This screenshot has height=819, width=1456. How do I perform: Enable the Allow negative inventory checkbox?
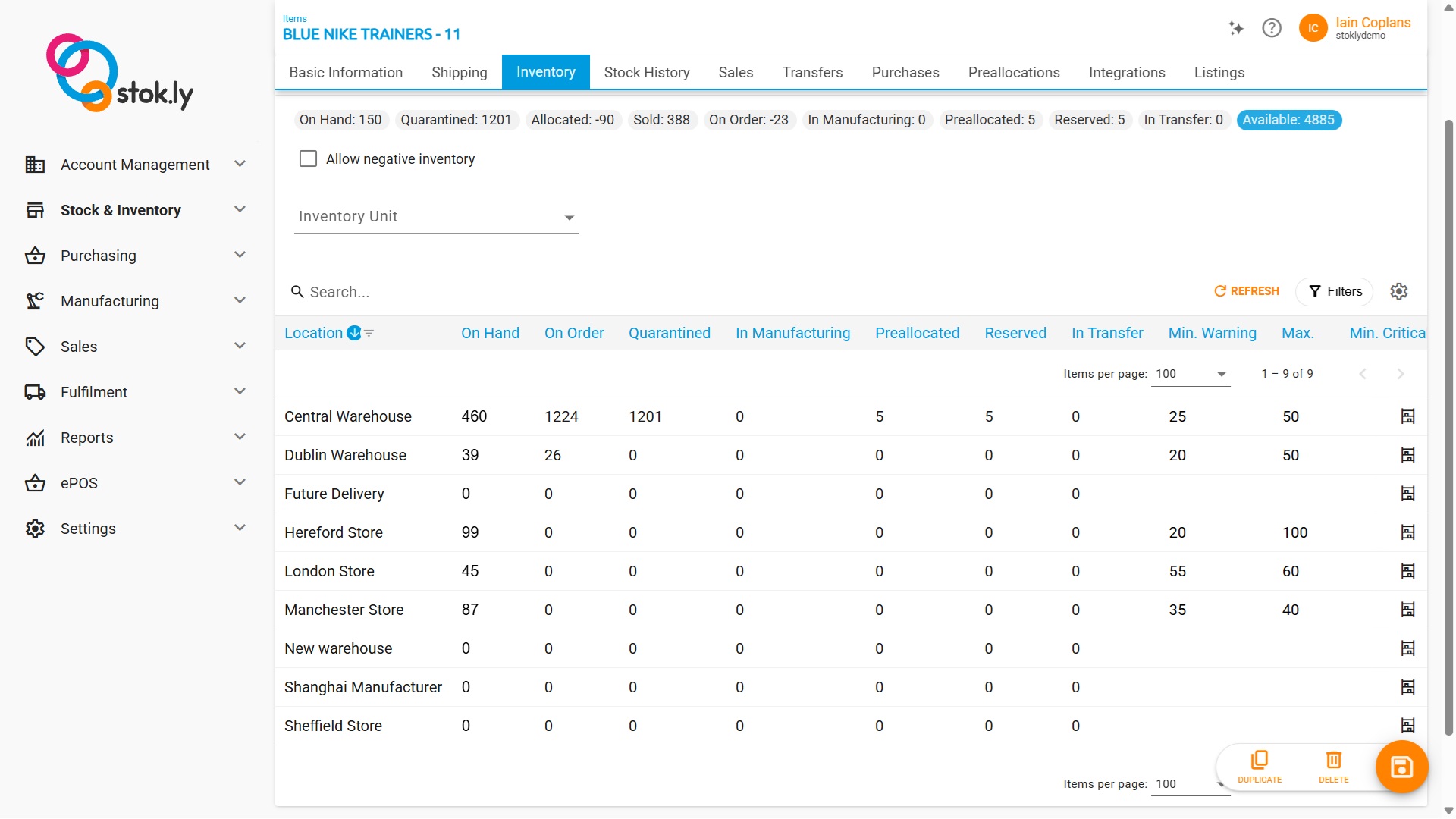308,158
